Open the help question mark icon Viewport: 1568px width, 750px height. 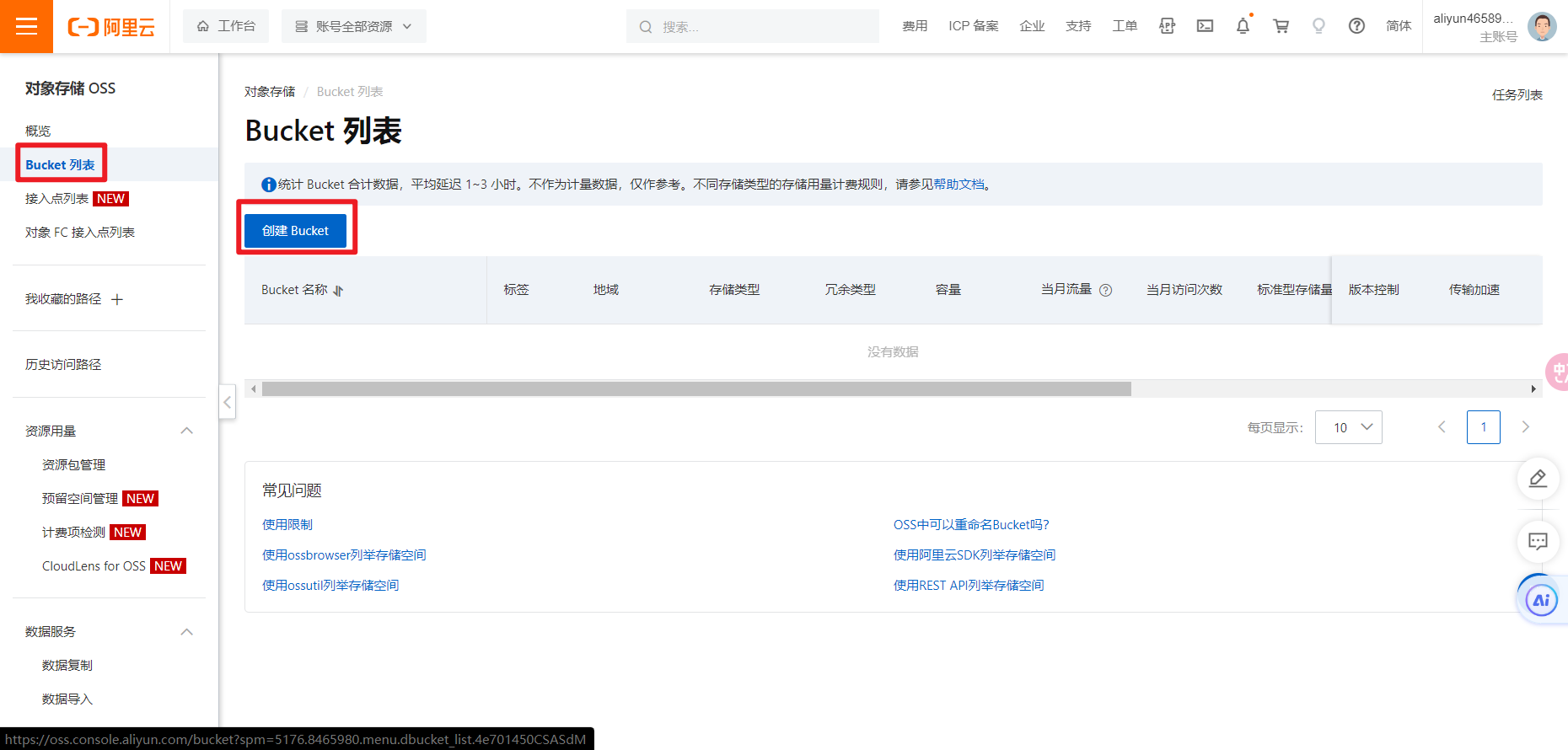coord(1356,26)
